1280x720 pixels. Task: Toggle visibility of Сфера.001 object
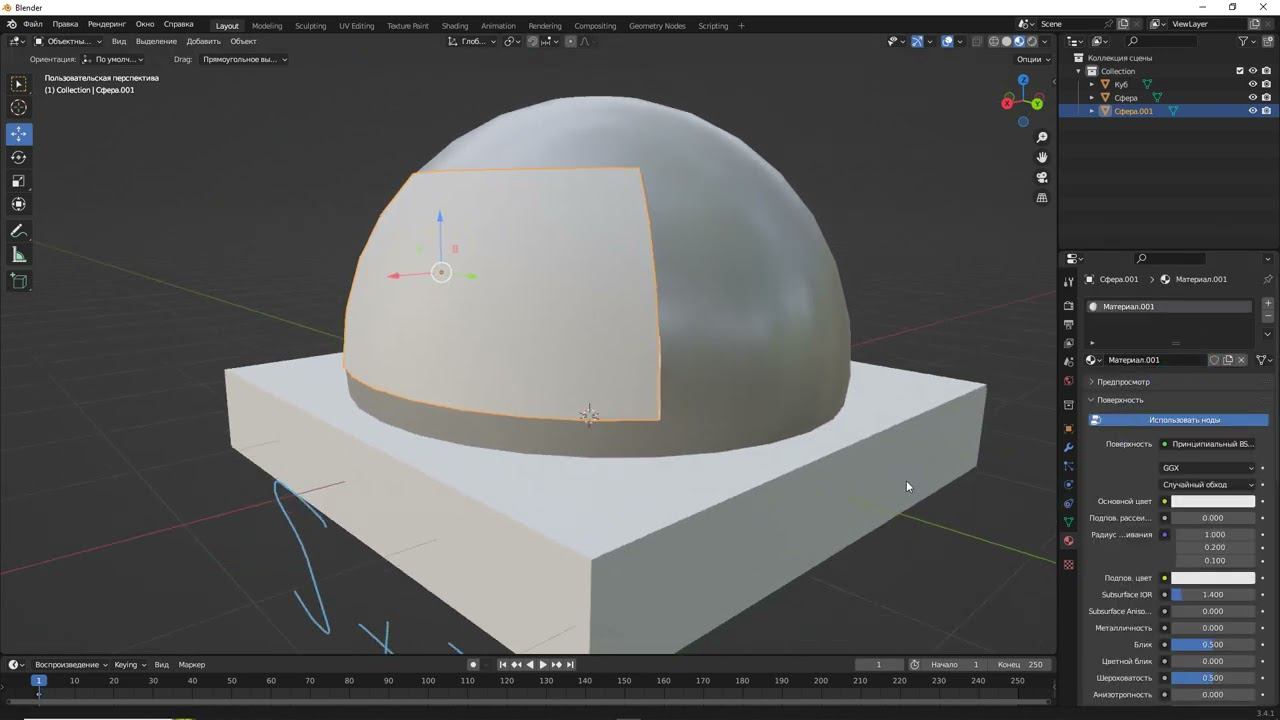click(1252, 111)
